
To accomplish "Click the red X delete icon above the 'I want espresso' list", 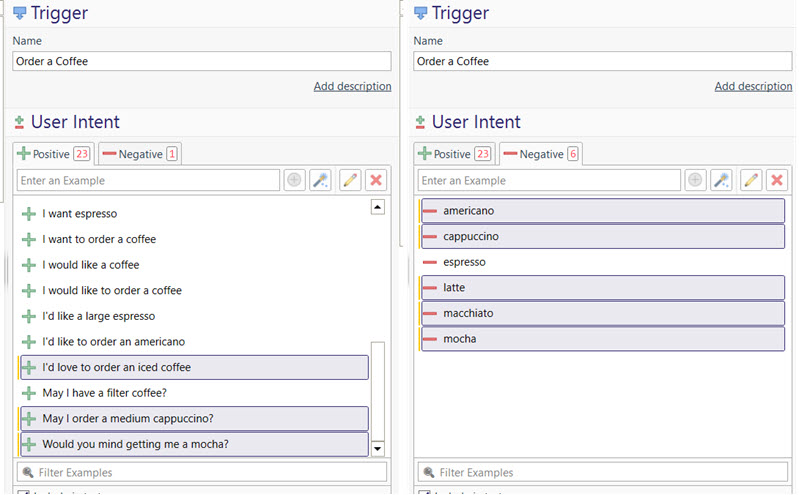I will coord(376,180).
